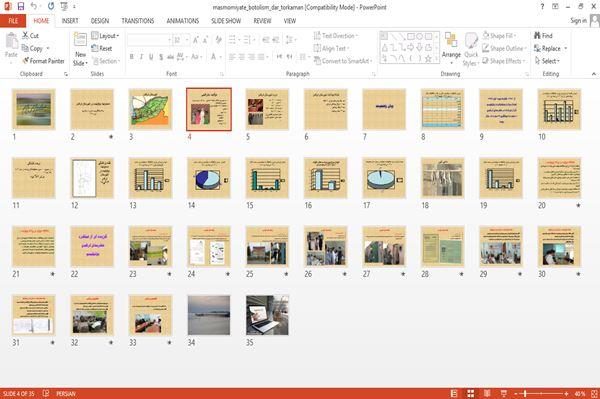Click the font name input box
This screenshot has height=399, width=600.
[149, 40]
